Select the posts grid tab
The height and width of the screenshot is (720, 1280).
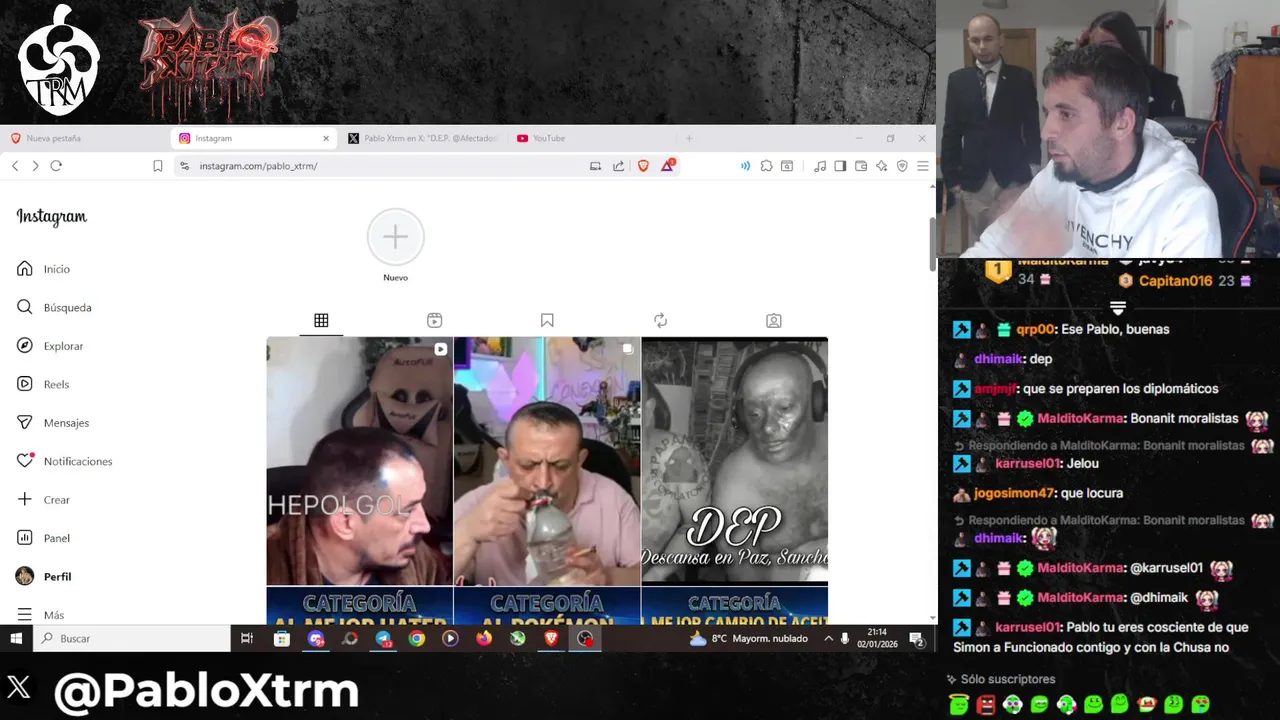321,320
